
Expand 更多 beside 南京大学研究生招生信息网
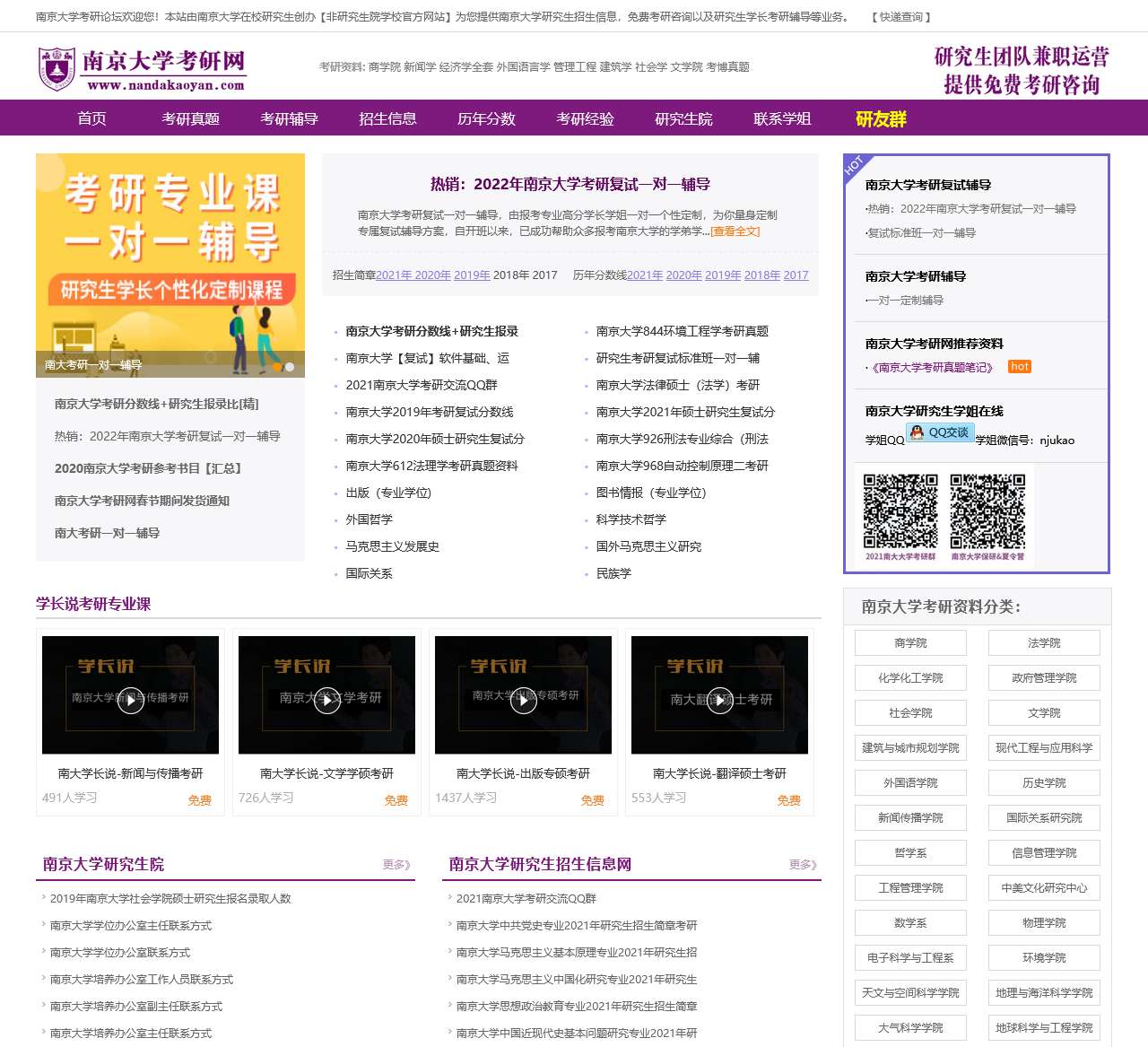click(801, 865)
